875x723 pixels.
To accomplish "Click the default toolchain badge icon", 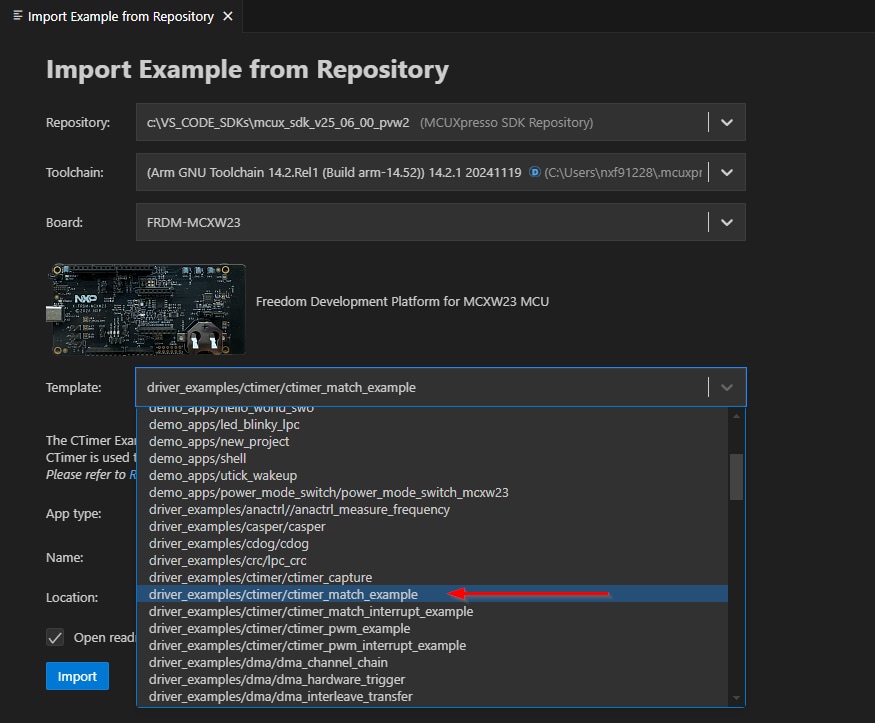I will tap(535, 172).
